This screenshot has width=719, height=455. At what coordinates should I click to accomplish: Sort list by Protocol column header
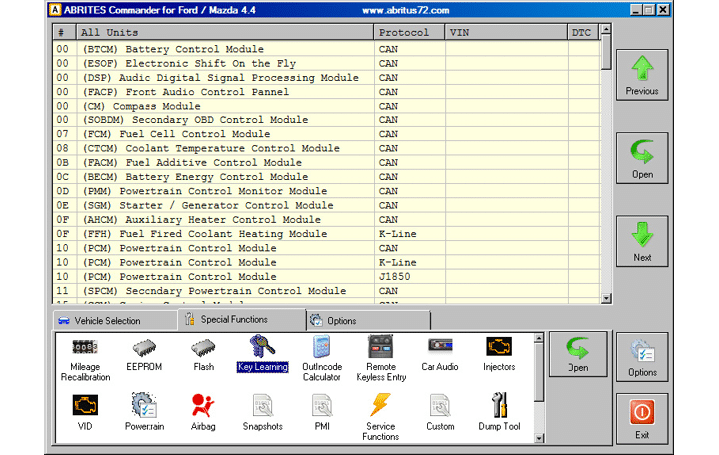(408, 32)
